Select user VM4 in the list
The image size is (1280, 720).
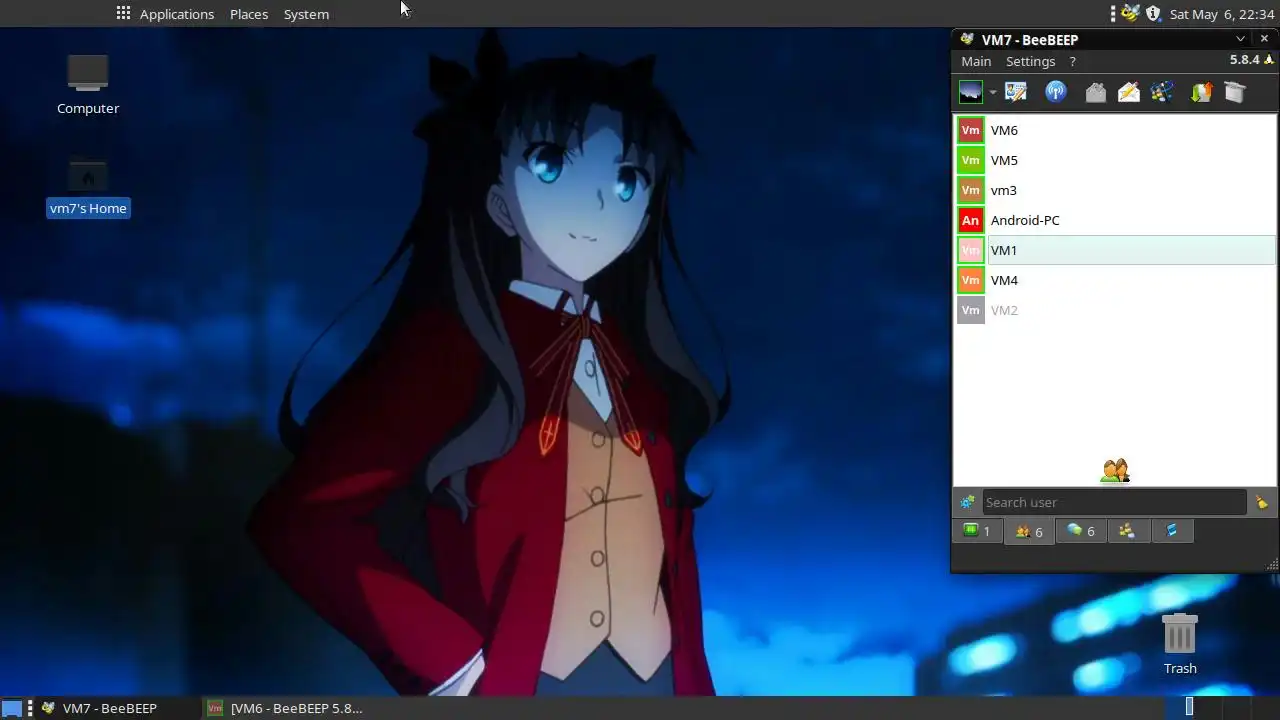pyautogui.click(x=1115, y=280)
